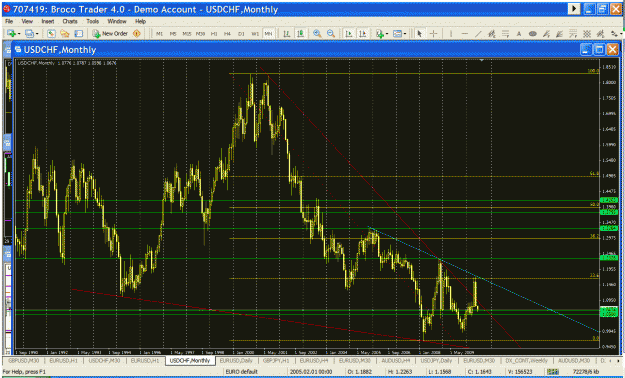Expand the Arrows dropdown at toolbar end
The height and width of the screenshot is (378, 625).
pyautogui.click(x=621, y=34)
